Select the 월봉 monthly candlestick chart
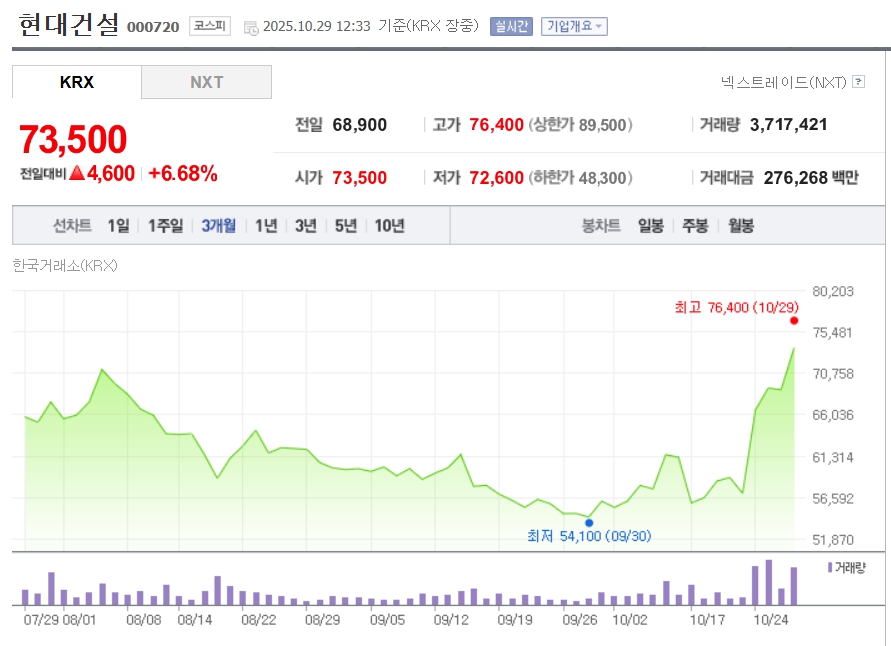Screen dimensions: 891x646 741,225
